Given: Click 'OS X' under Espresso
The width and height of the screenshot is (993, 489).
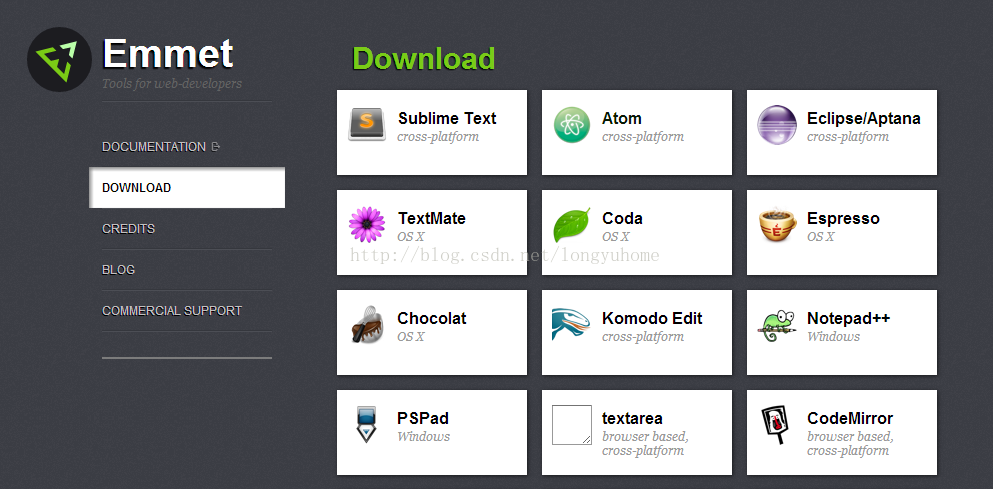Looking at the screenshot, I should [821, 237].
